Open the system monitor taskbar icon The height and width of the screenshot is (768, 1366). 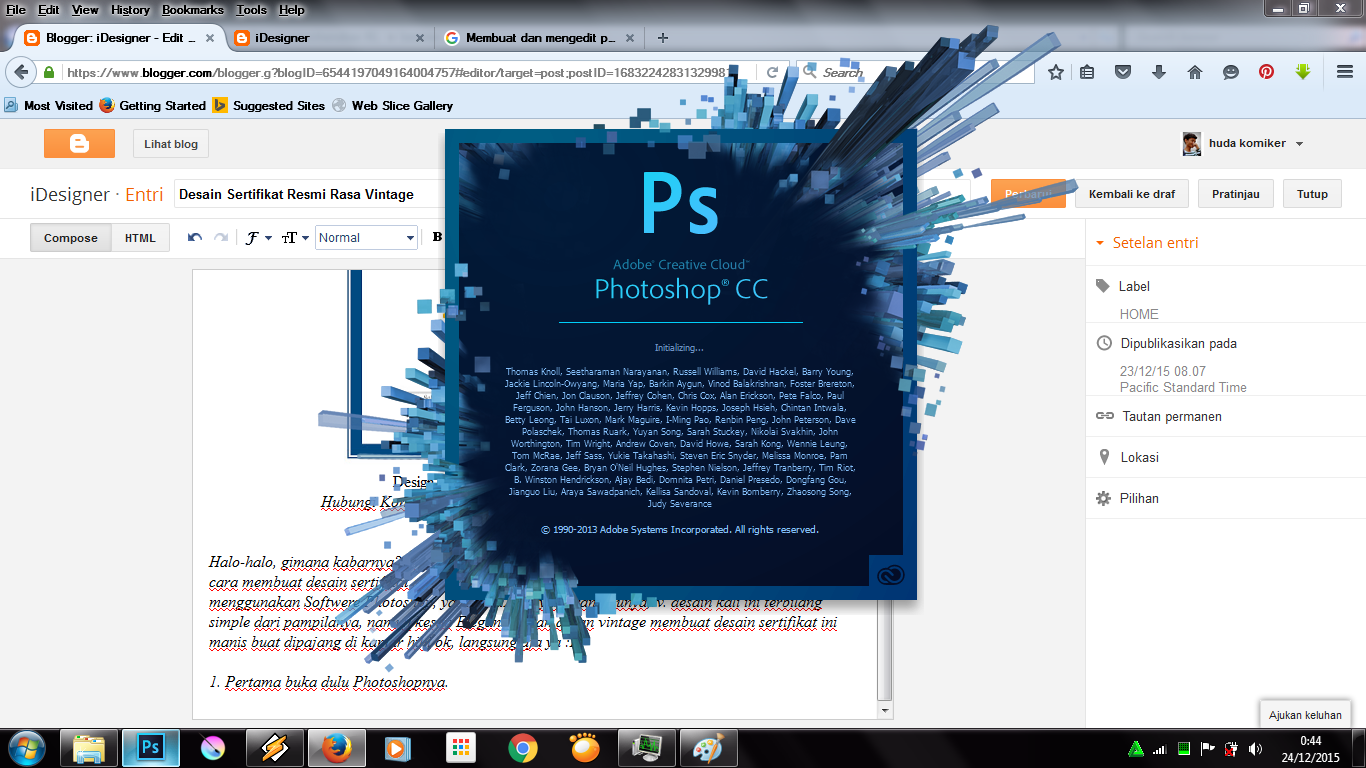click(647, 747)
